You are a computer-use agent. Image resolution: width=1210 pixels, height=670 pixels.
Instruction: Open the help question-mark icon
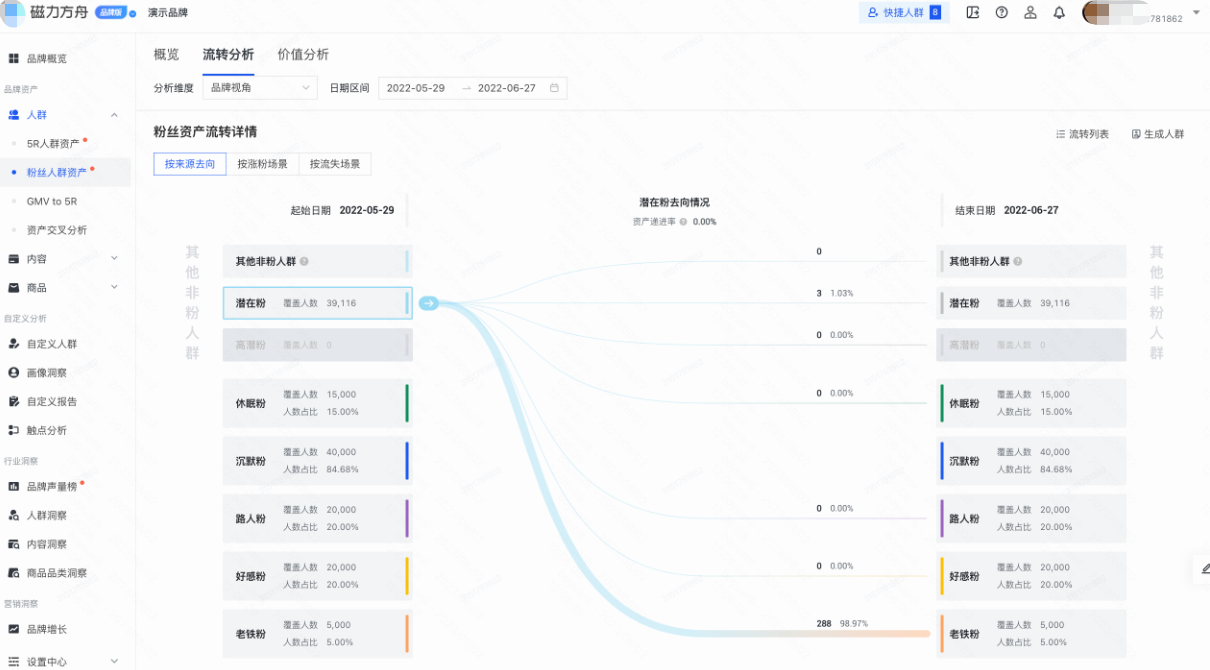pyautogui.click(x=1001, y=13)
